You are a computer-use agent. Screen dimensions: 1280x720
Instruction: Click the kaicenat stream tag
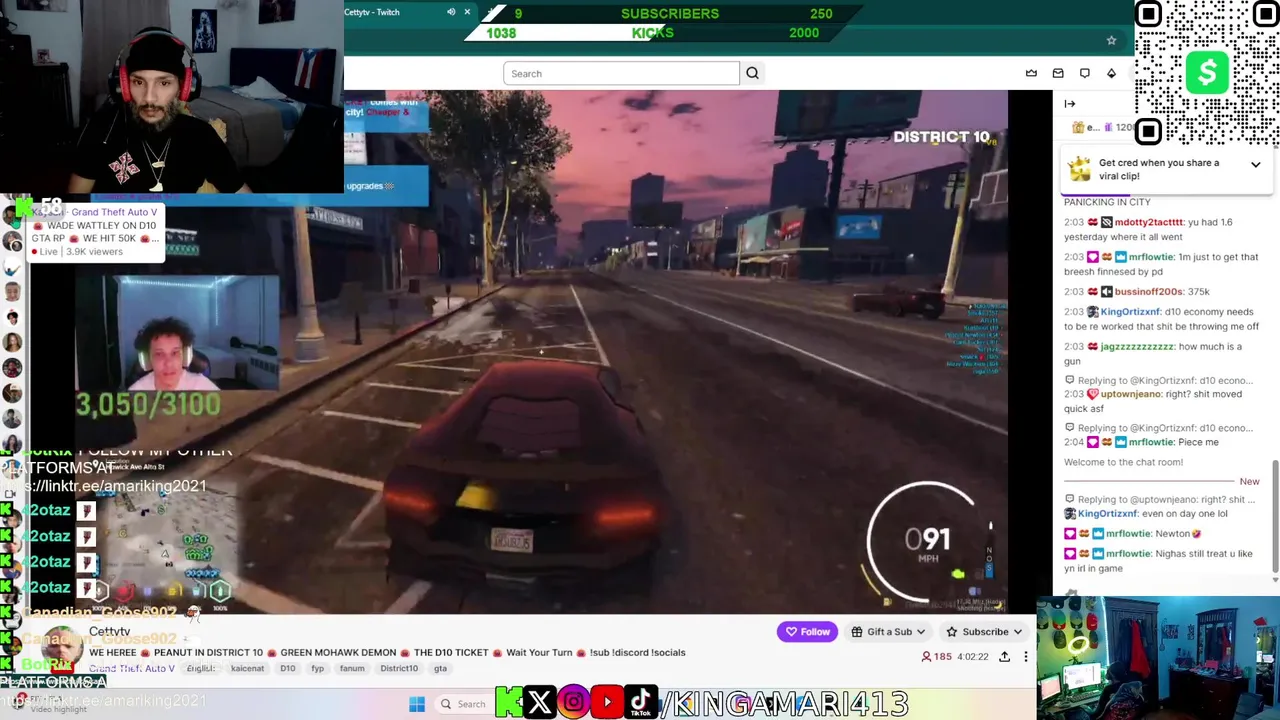[247, 668]
